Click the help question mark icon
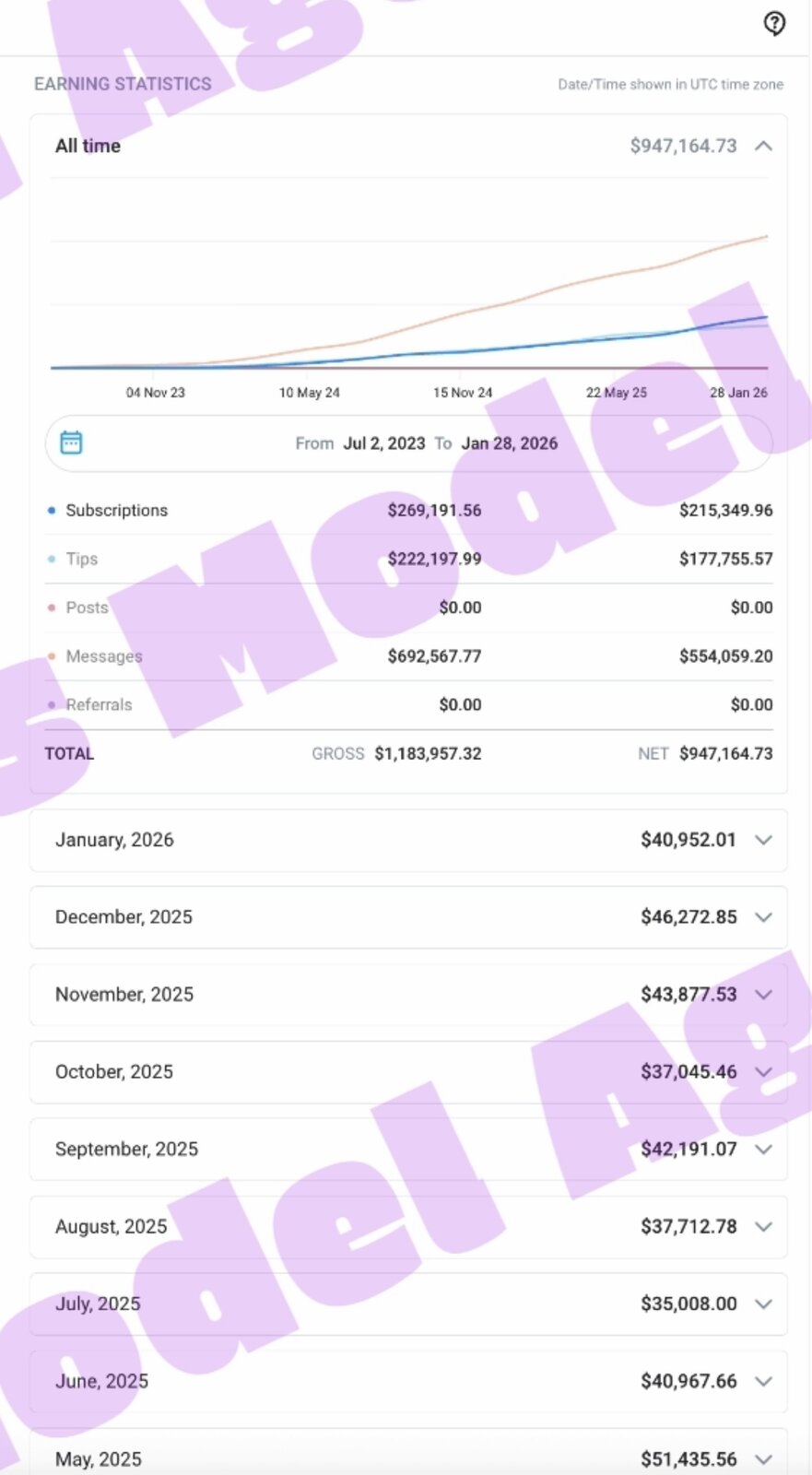Image resolution: width=812 pixels, height=1475 pixels. [x=774, y=23]
